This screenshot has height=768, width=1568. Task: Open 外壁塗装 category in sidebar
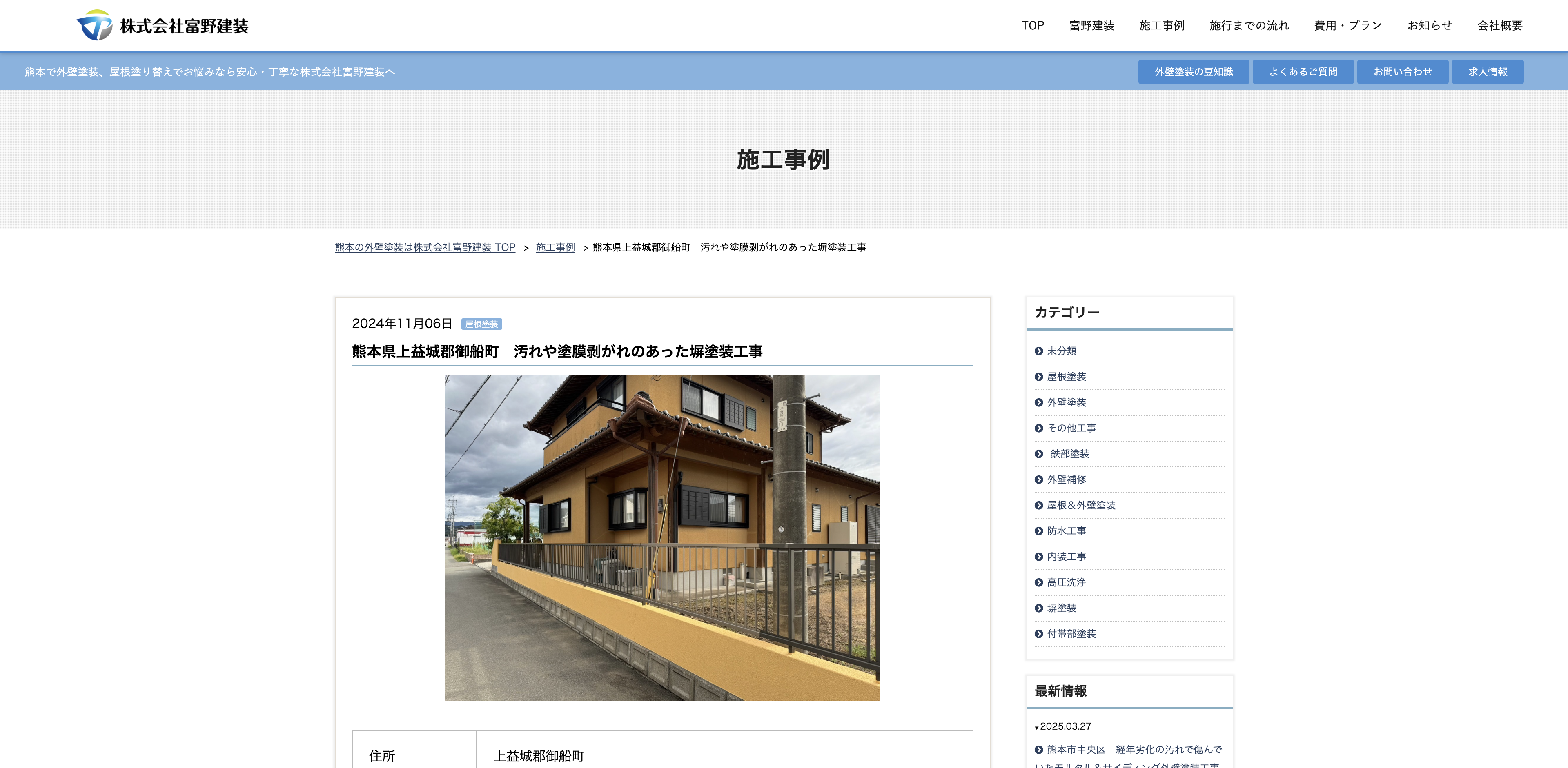1066,402
